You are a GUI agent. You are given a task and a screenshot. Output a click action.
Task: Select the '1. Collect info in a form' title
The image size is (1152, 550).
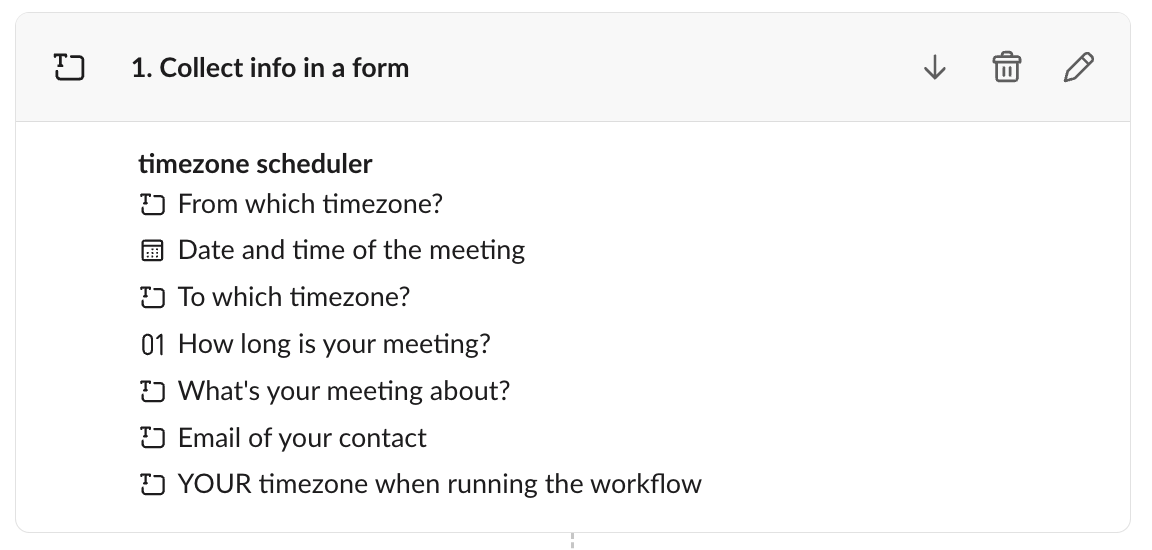point(270,68)
